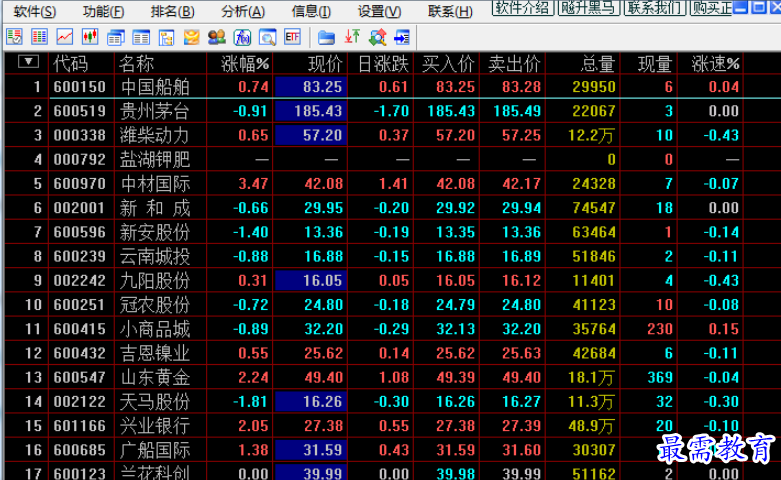This screenshot has width=781, height=480.
Task: Open the blue folder icon
Action: point(326,37)
